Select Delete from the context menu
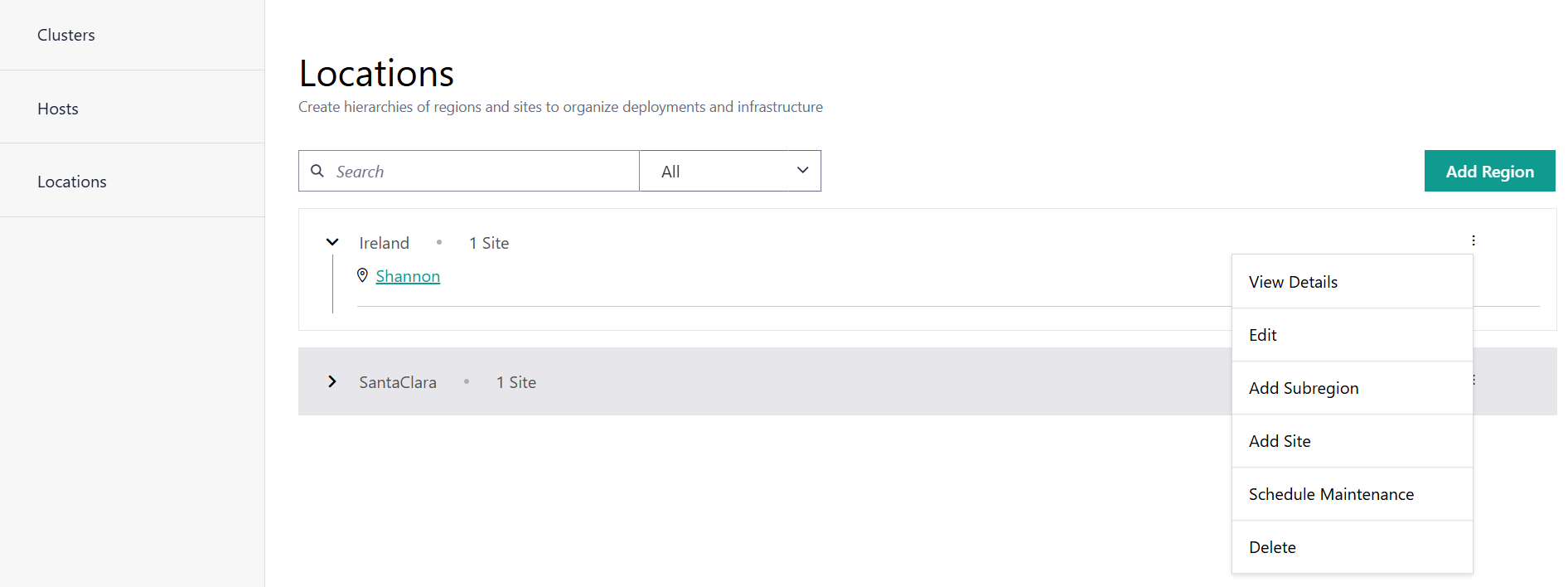Viewport: 1568px width, 587px height. tap(1272, 547)
